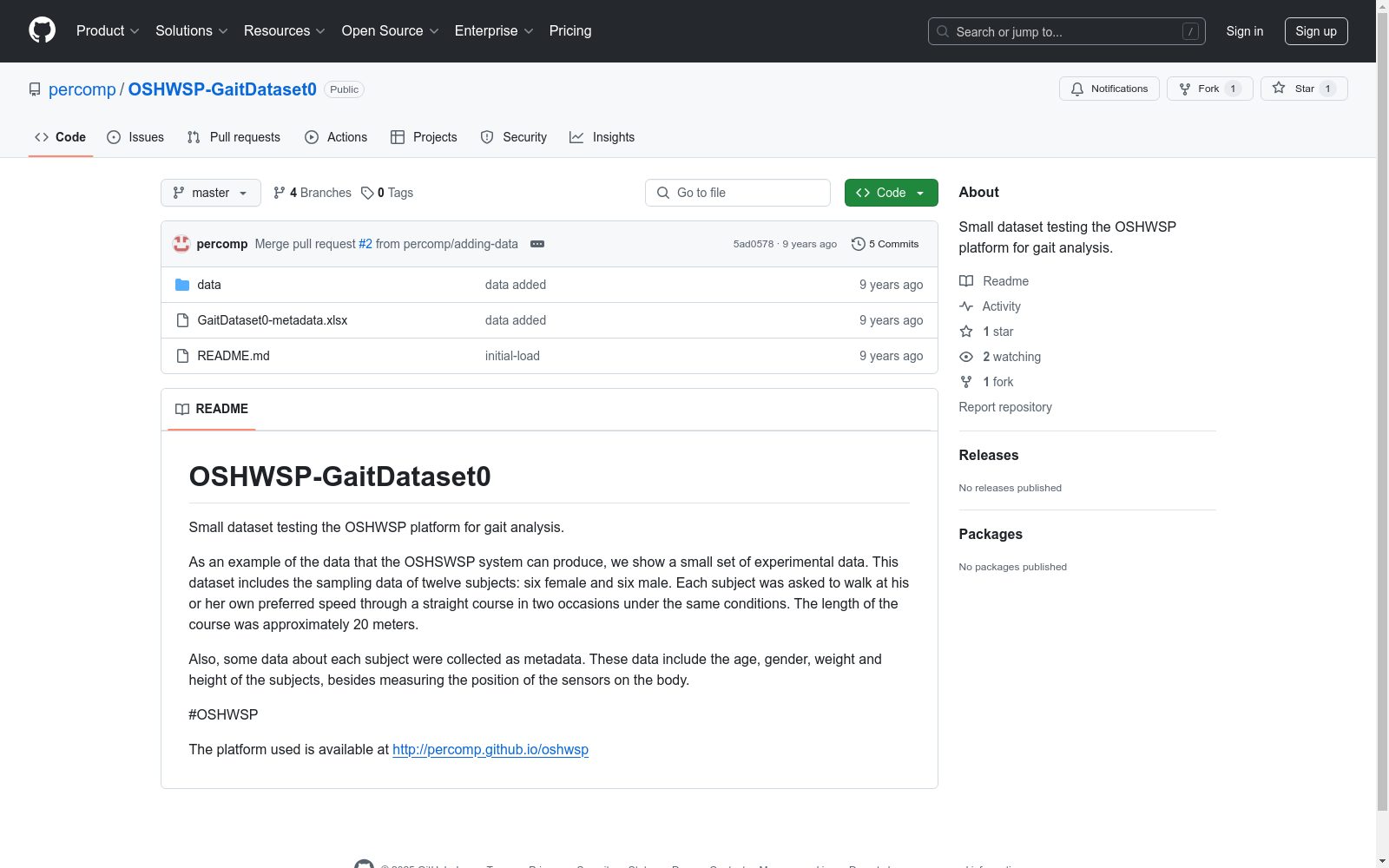
Task: Select the README tab above the readme
Action: click(212, 409)
